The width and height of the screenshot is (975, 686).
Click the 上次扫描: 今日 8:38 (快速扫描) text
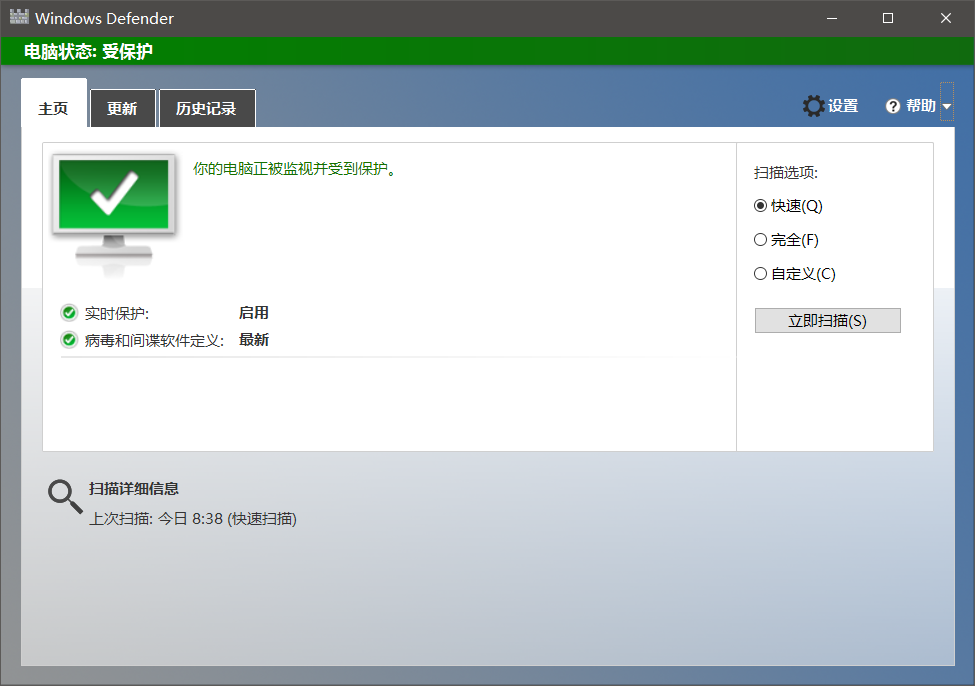(x=193, y=519)
